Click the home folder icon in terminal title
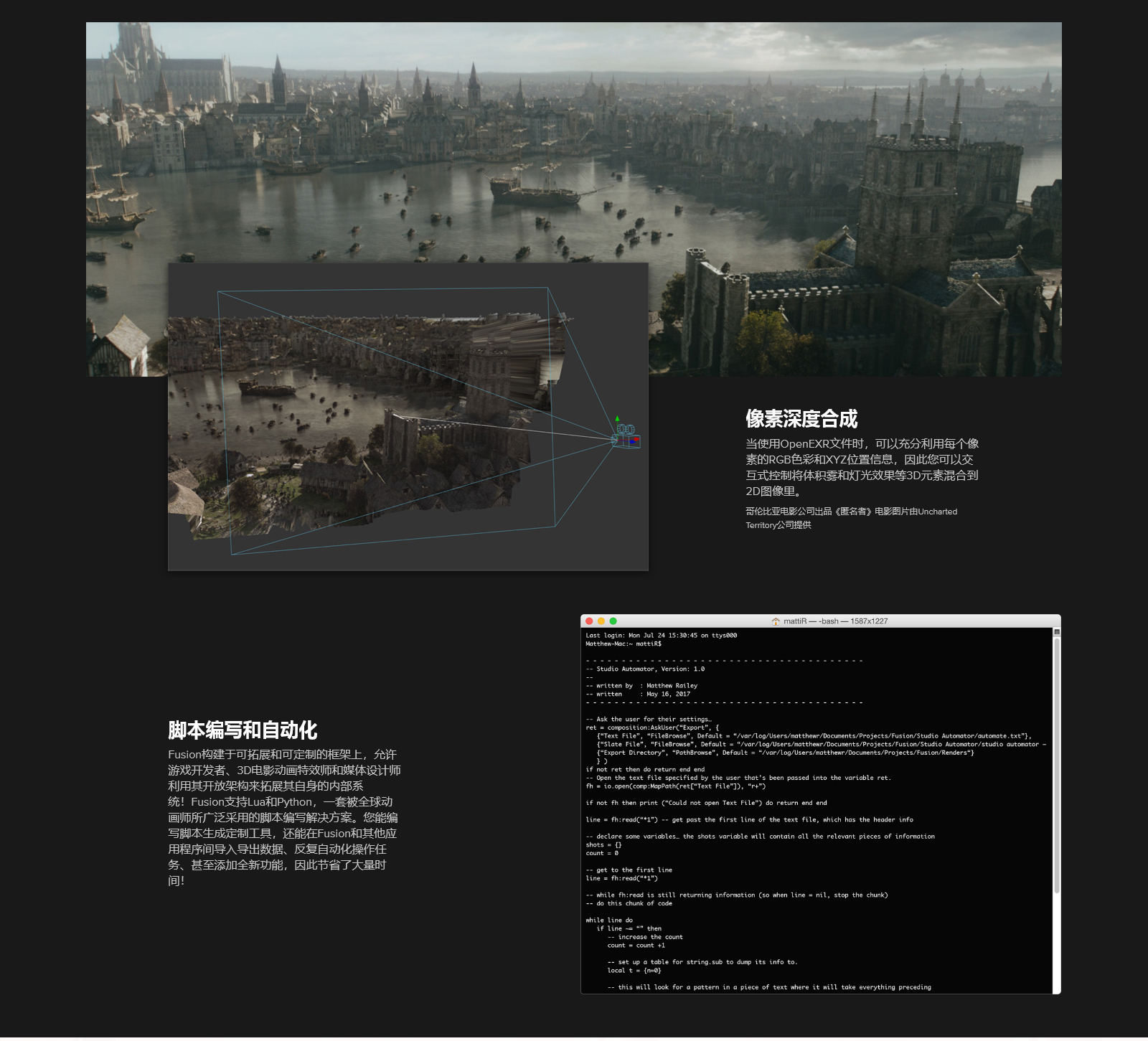This screenshot has width=1148, height=1041. (776, 621)
